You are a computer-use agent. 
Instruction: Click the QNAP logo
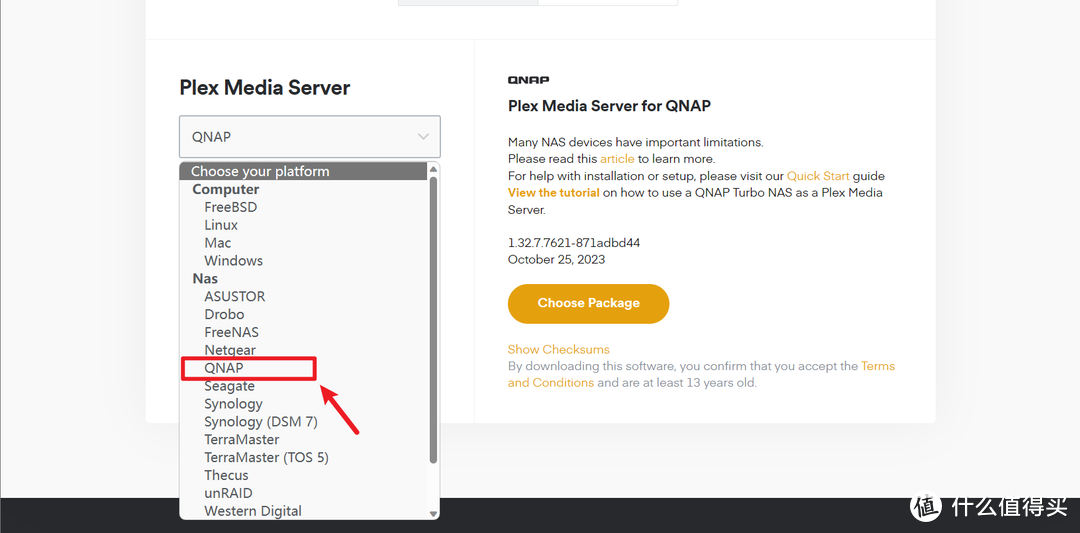528,80
